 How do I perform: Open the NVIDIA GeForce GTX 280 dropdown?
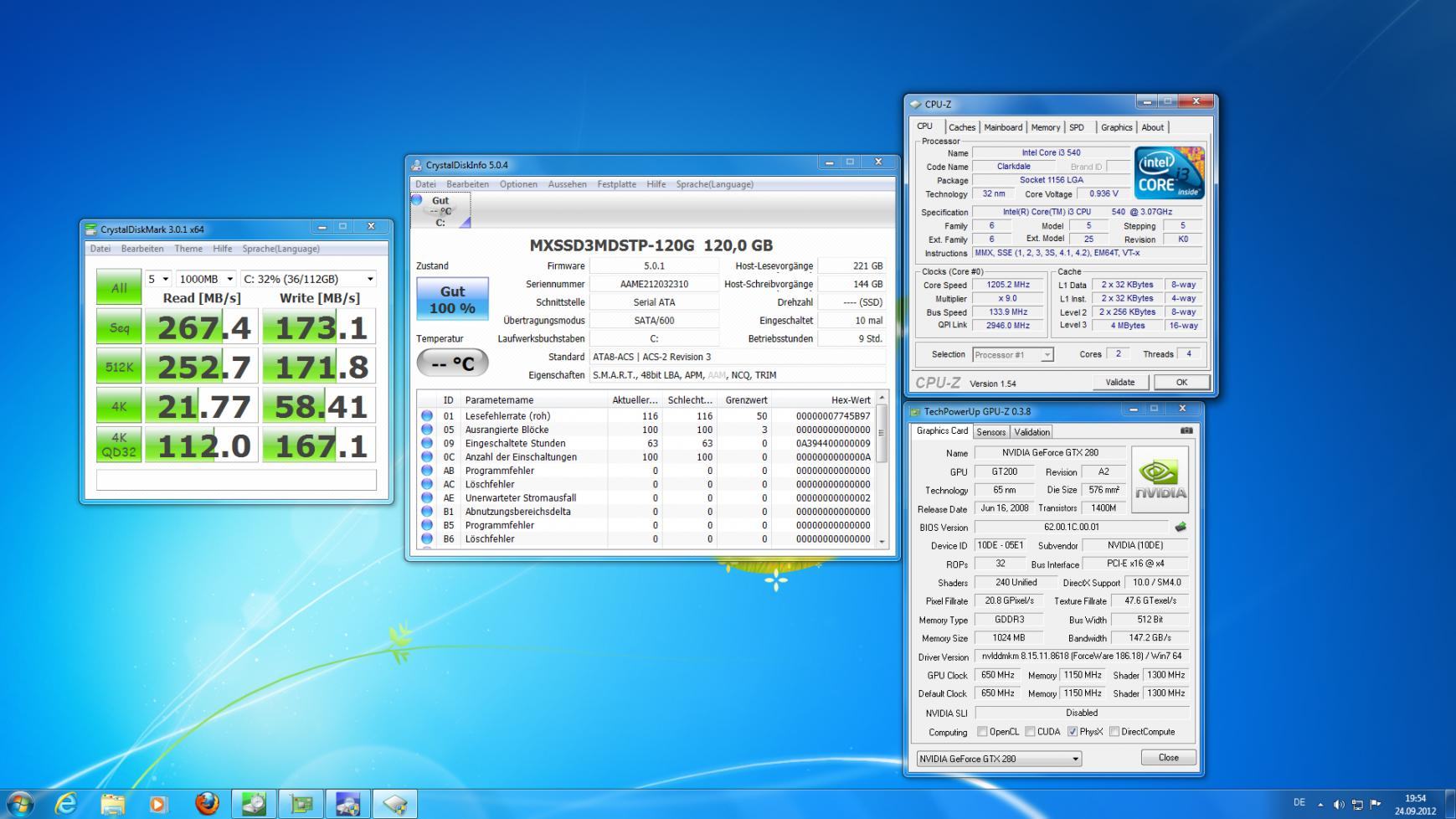point(998,759)
